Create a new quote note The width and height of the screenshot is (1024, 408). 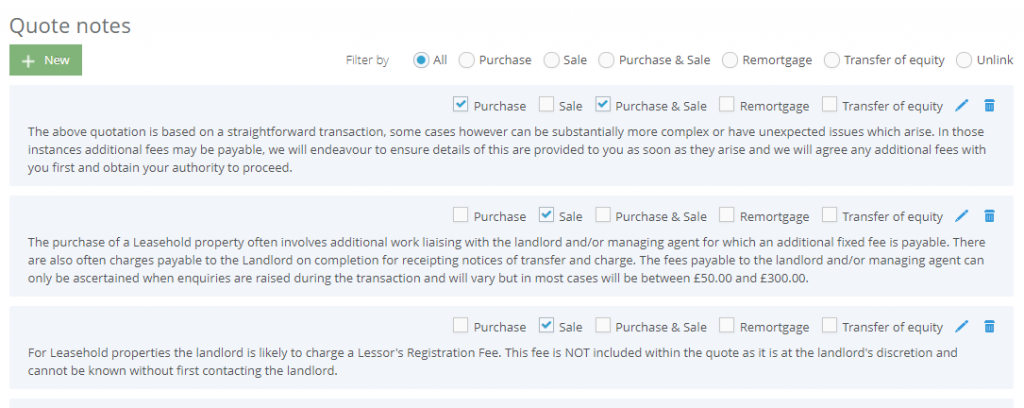coord(46,60)
